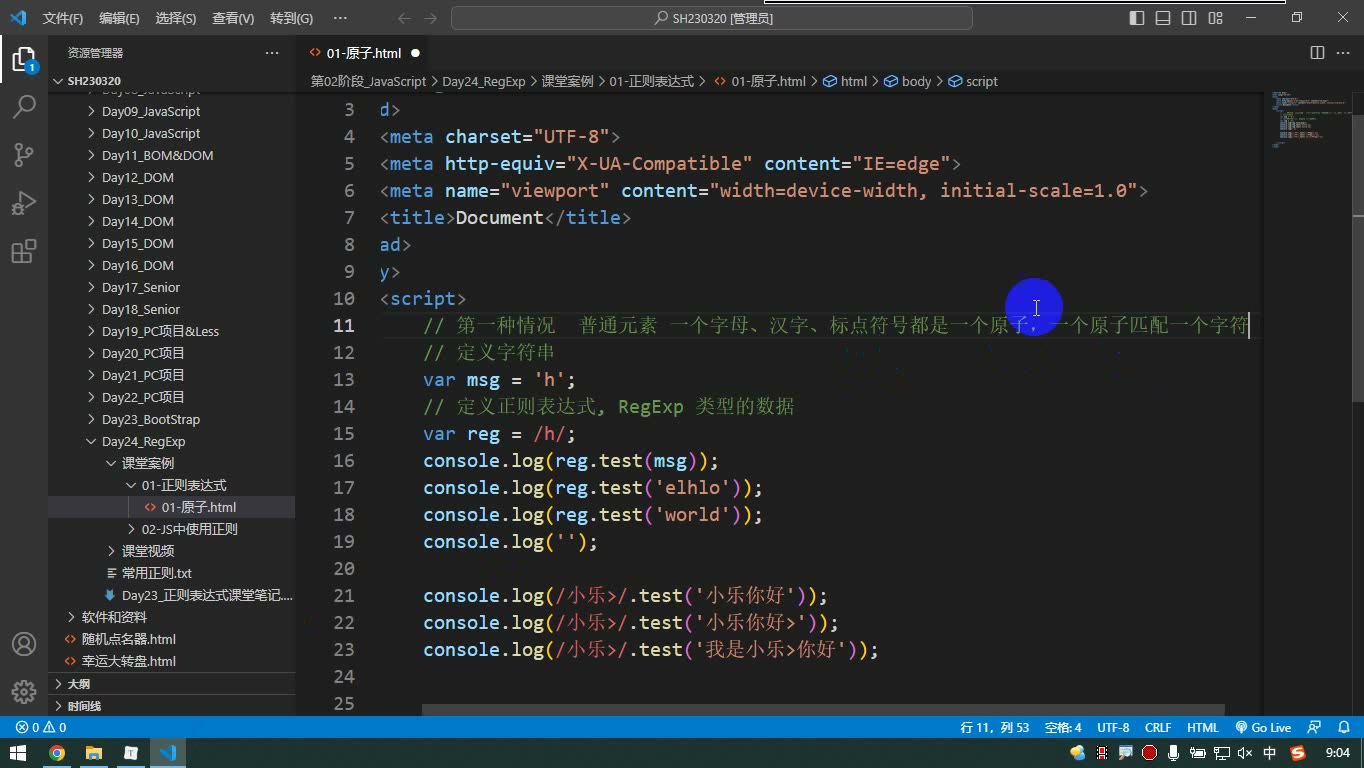Open the Explorer view in activity bar
Viewport: 1364px width, 768px height.
pos(24,59)
